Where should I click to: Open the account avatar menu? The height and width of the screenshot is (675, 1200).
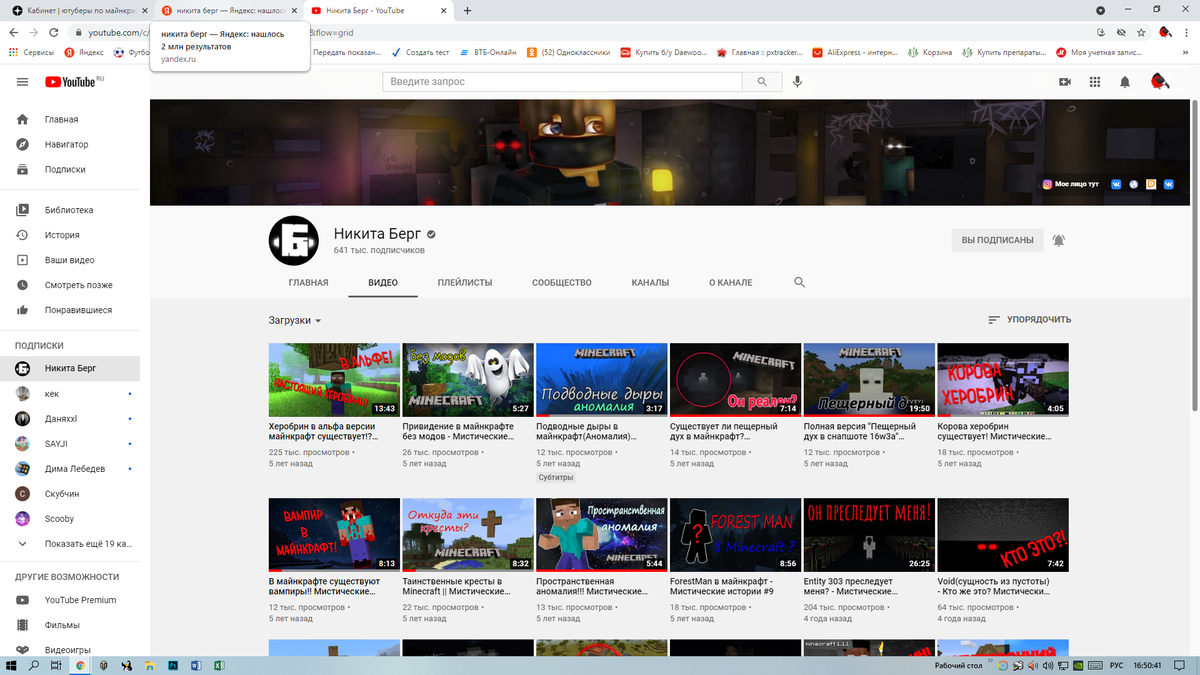1160,82
